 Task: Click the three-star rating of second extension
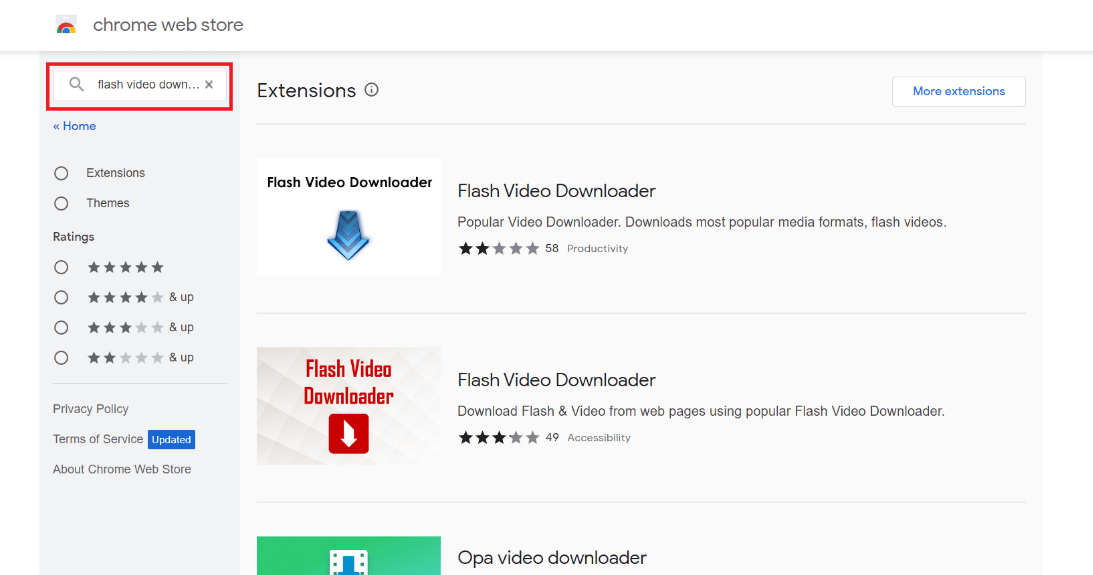pos(498,438)
